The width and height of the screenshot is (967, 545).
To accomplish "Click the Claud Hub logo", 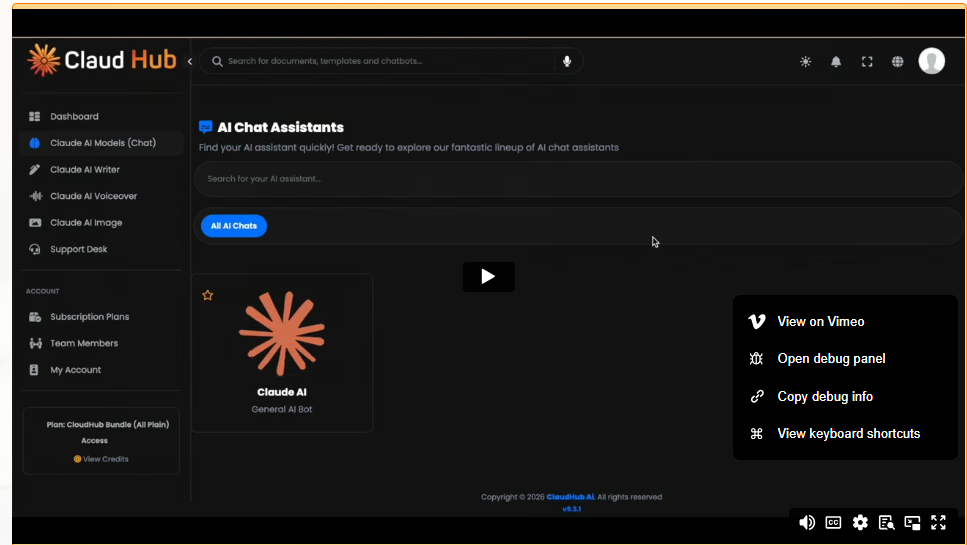I will click(x=102, y=60).
